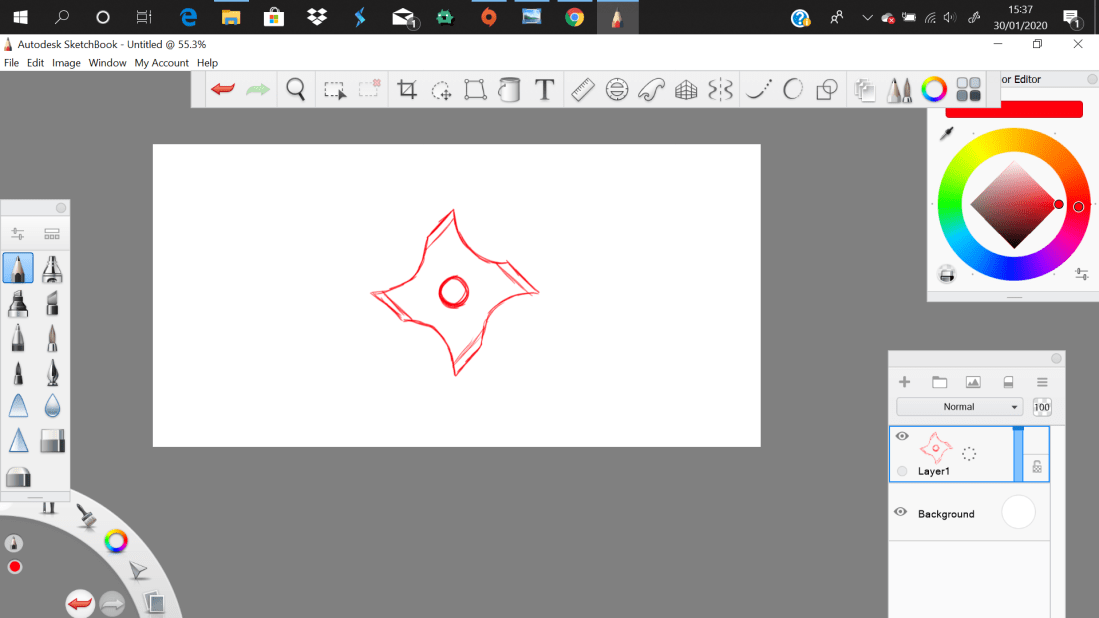The width and height of the screenshot is (1099, 618).
Task: Select the Magnifier zoom tool
Action: [295, 89]
